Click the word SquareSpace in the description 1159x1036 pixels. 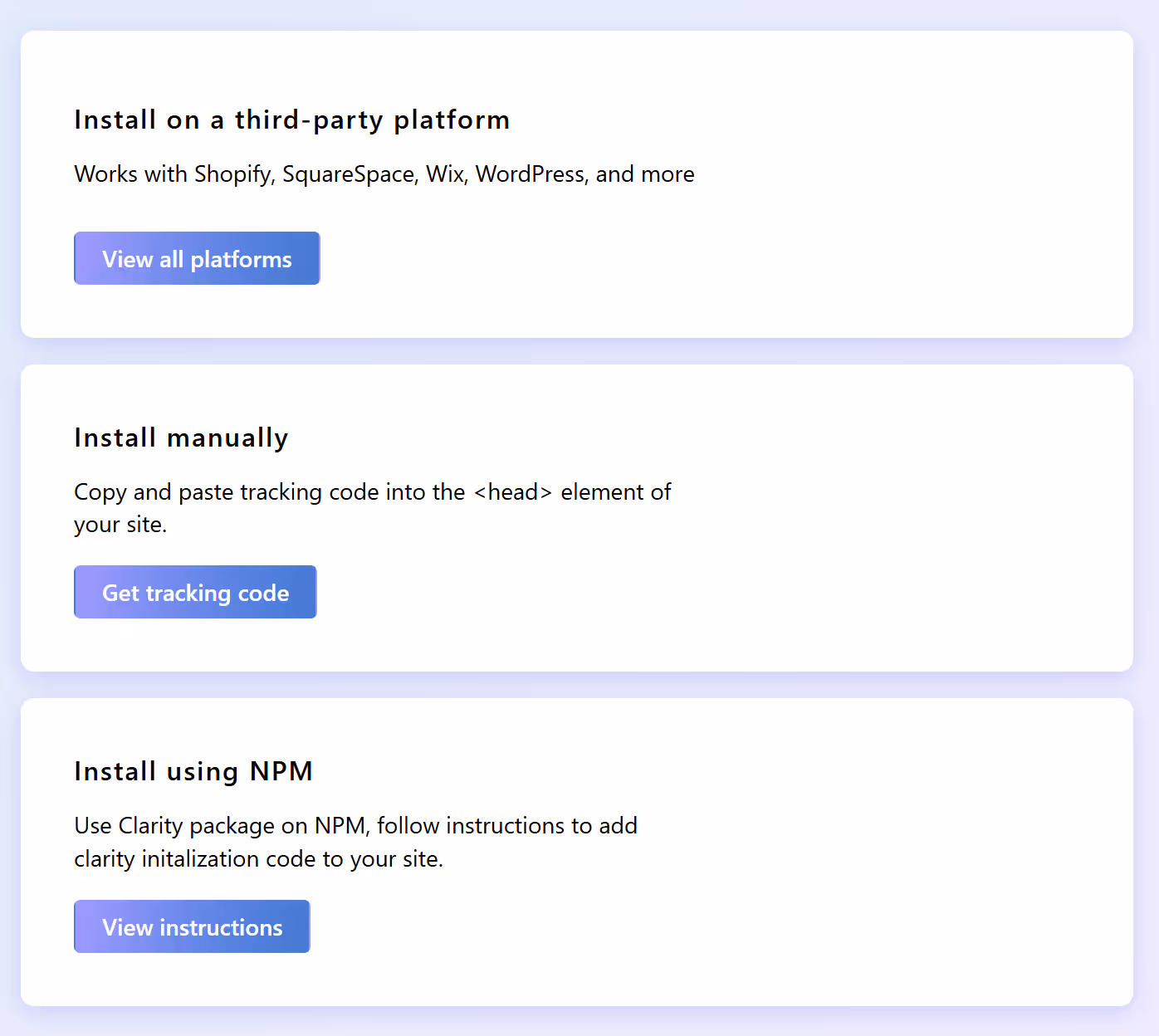[350, 174]
